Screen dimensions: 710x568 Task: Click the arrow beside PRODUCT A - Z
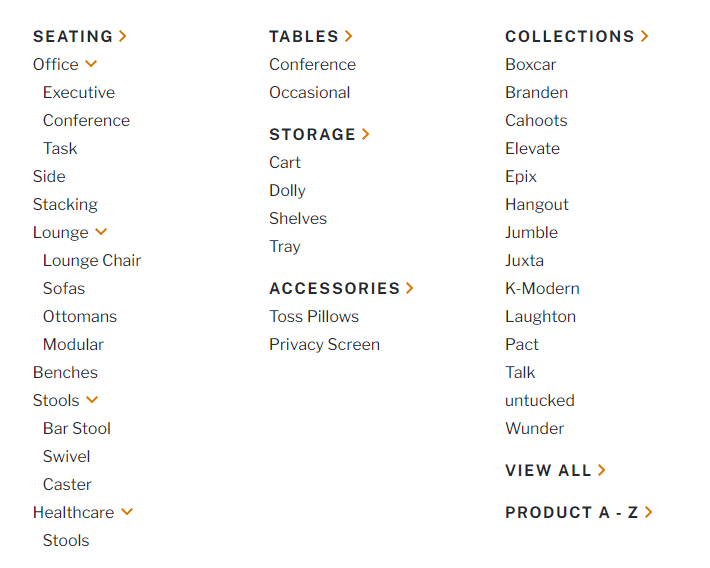pyautogui.click(x=649, y=512)
